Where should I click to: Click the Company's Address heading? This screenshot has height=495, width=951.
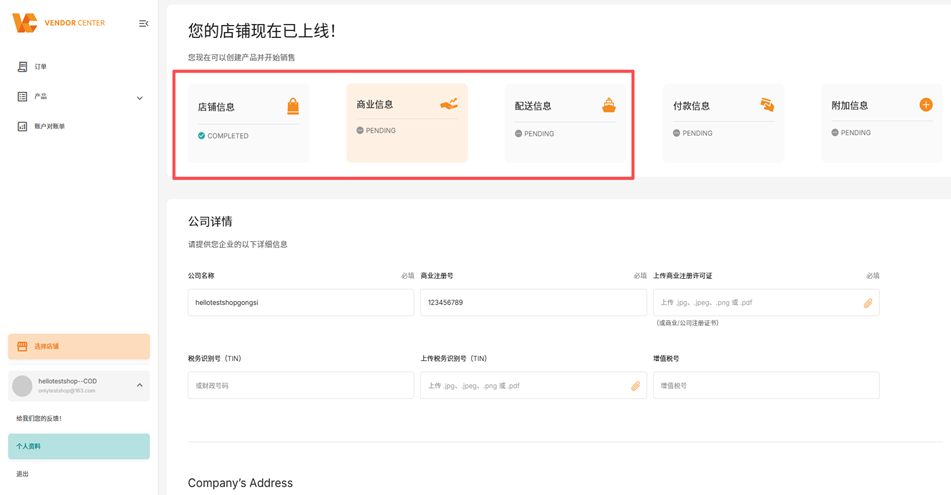tap(240, 483)
